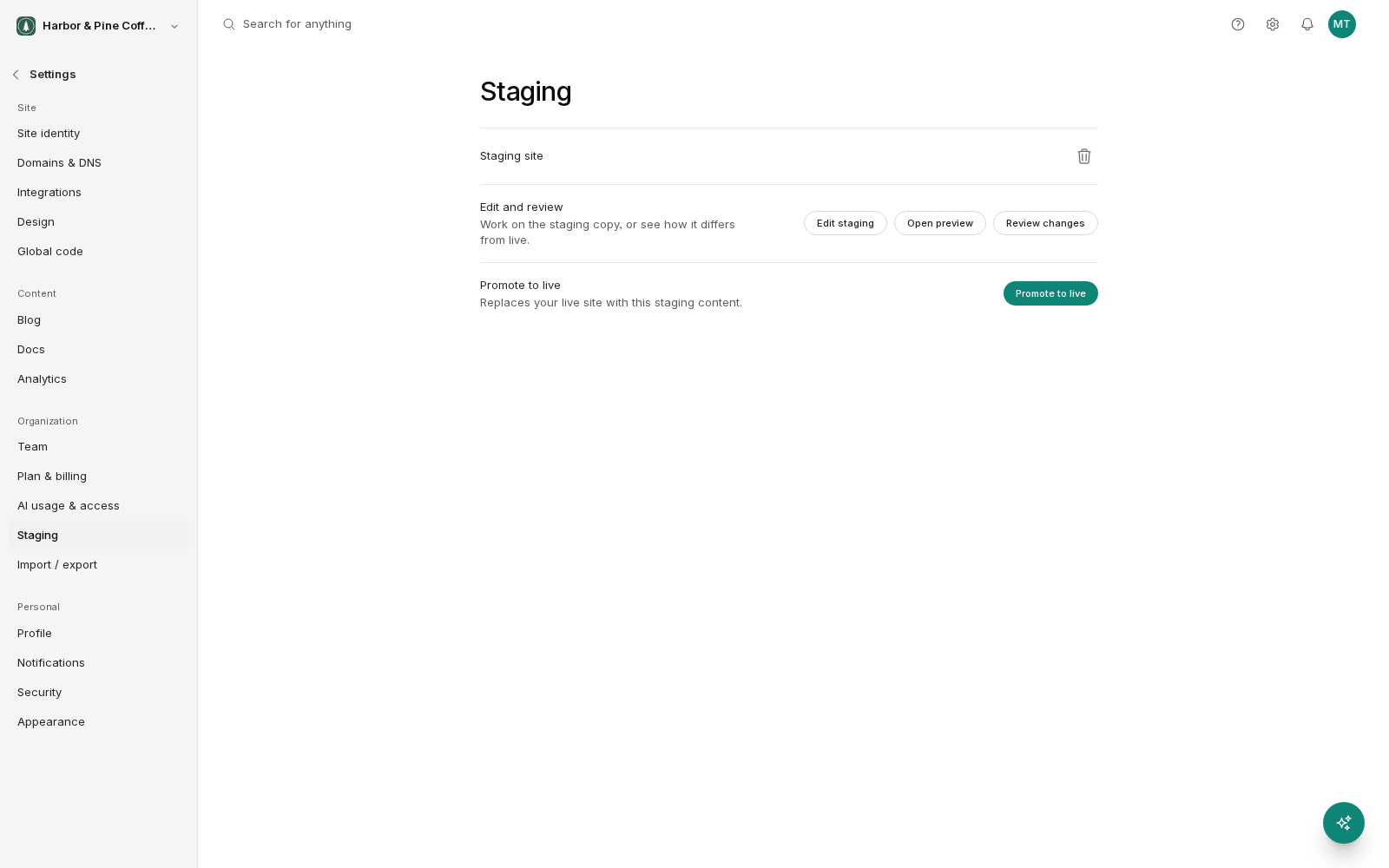Click the search magnifier icon
Screen dimensions: 1389x868
coord(229,24)
